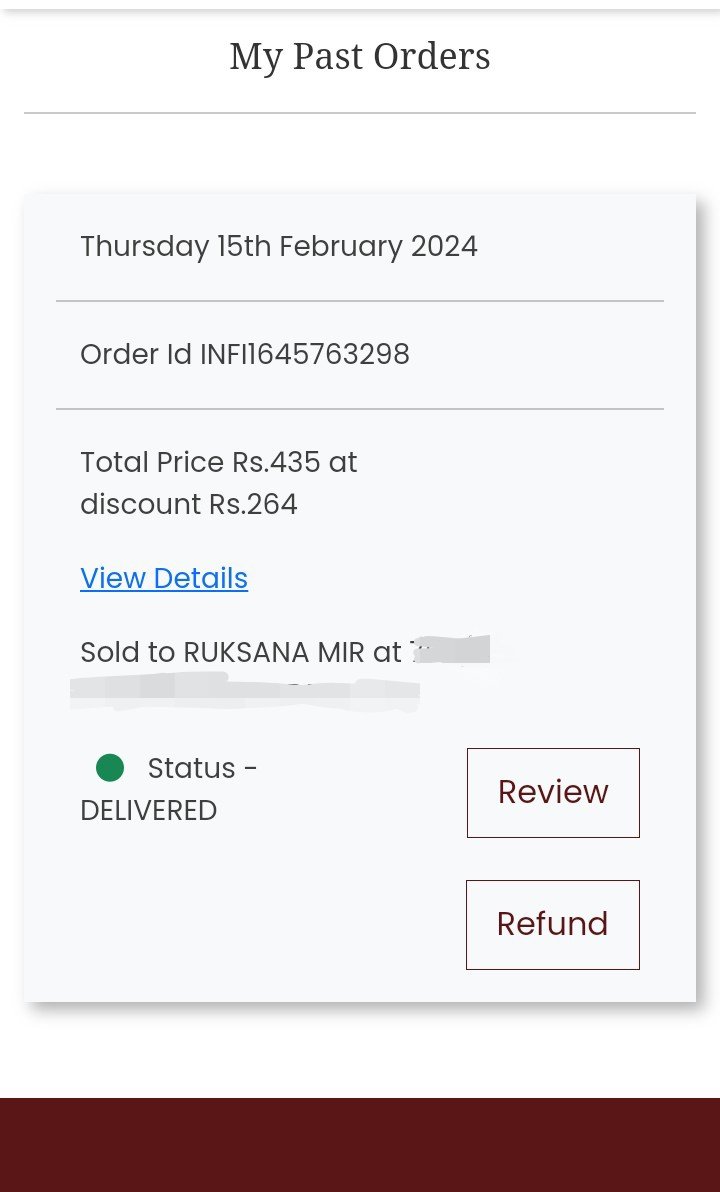This screenshot has width=720, height=1192.
Task: Click the divider line under My Past Orders
Action: [360, 113]
